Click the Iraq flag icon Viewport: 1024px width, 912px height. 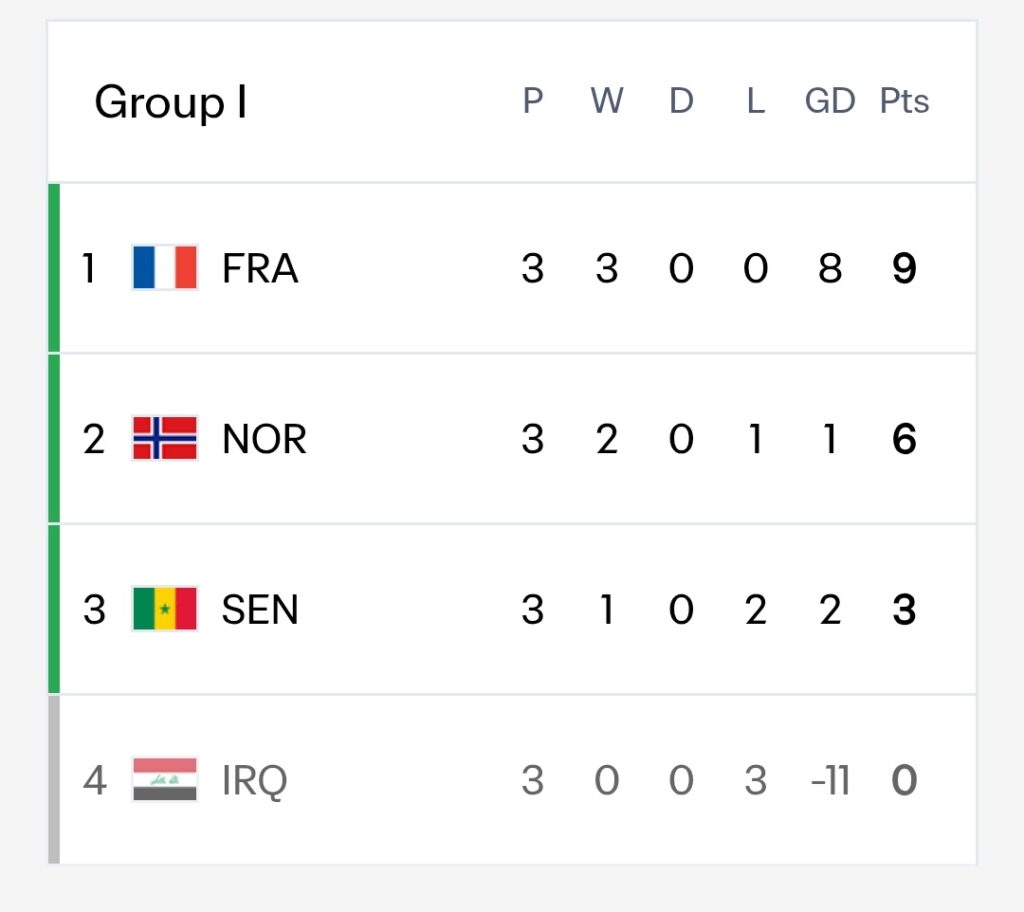coord(165,779)
